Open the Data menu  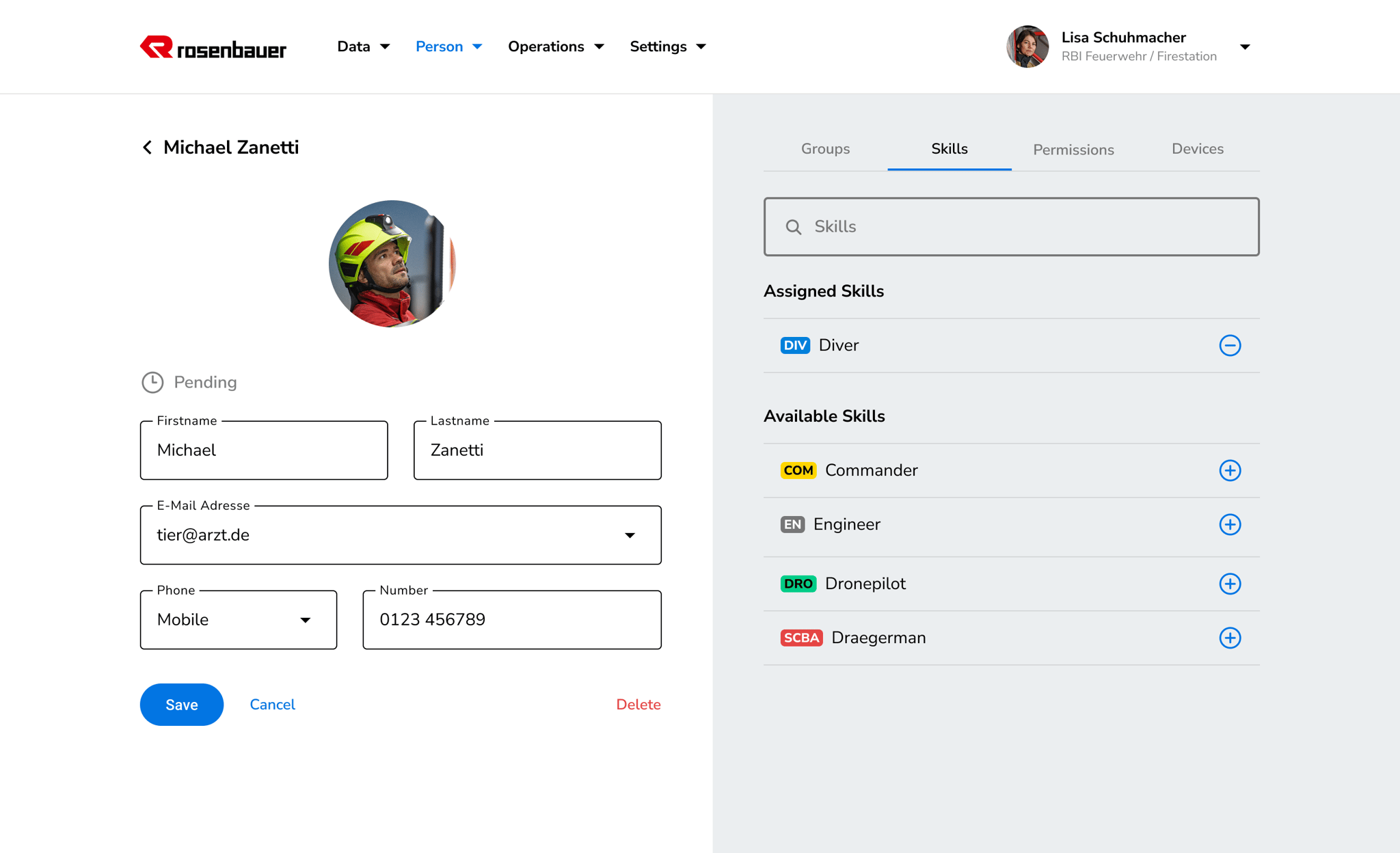[363, 46]
